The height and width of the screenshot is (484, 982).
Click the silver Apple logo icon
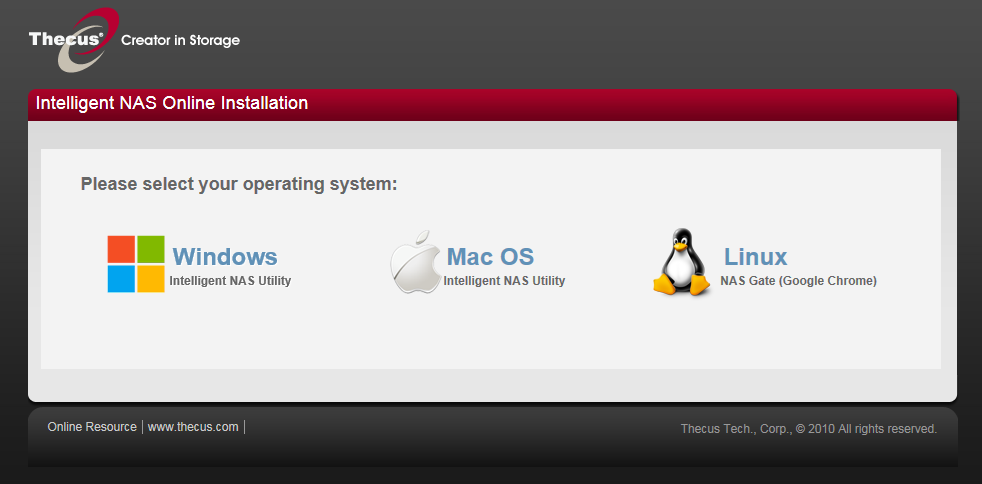pos(415,262)
